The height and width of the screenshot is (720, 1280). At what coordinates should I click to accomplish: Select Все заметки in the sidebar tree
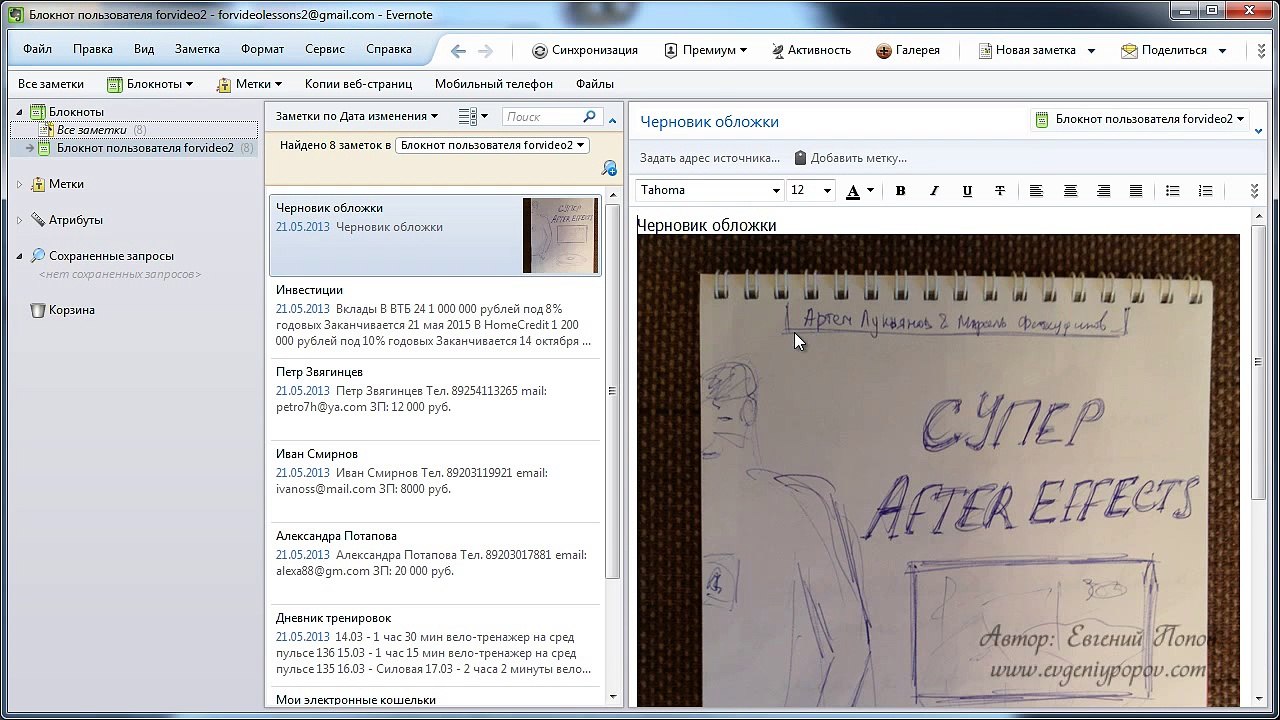92,130
